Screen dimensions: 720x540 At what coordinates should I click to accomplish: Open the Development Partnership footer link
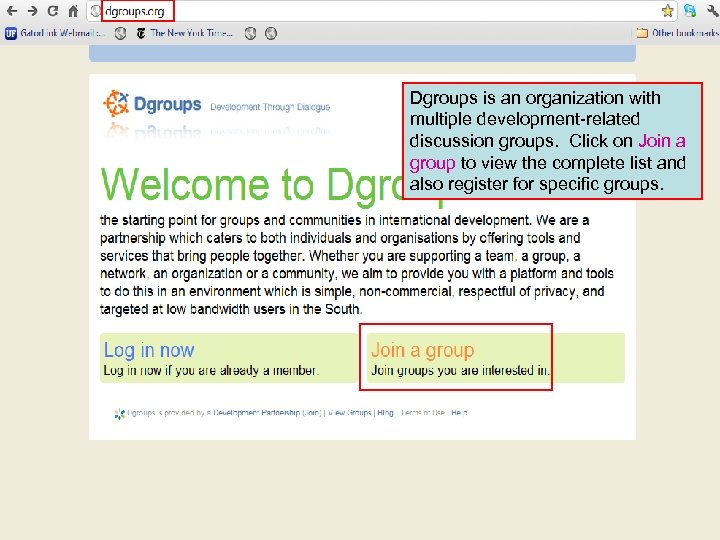pyautogui.click(x=255, y=413)
